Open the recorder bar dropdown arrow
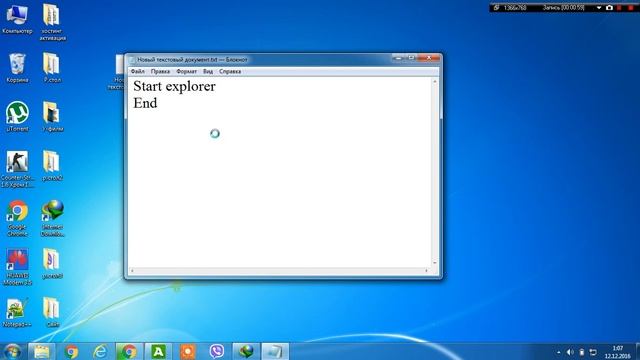This screenshot has width=640, height=360. click(x=599, y=8)
